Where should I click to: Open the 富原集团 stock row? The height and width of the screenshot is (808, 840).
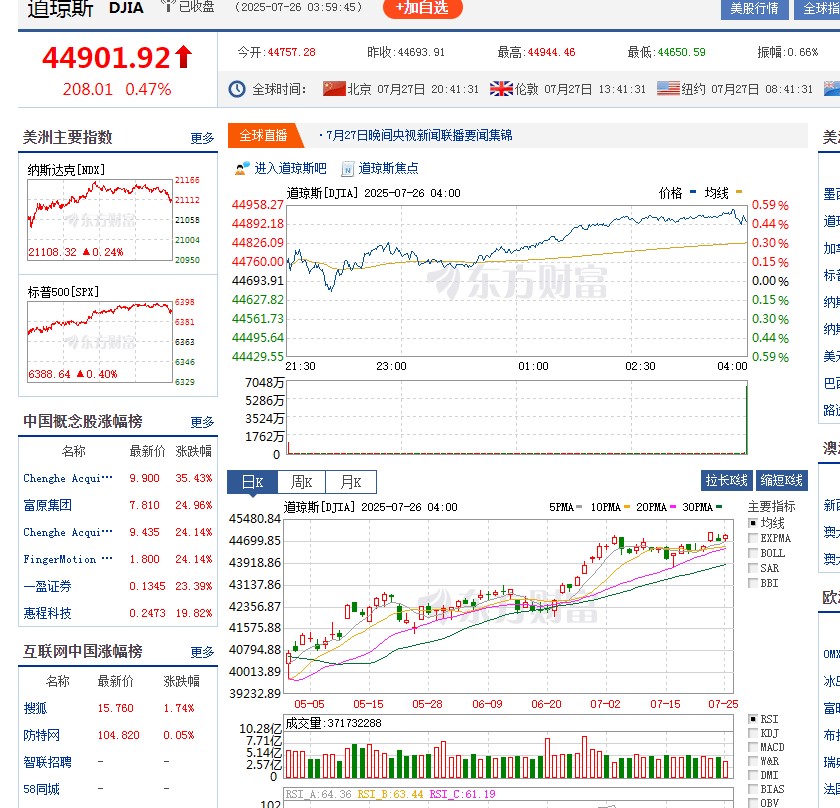[x=118, y=505]
